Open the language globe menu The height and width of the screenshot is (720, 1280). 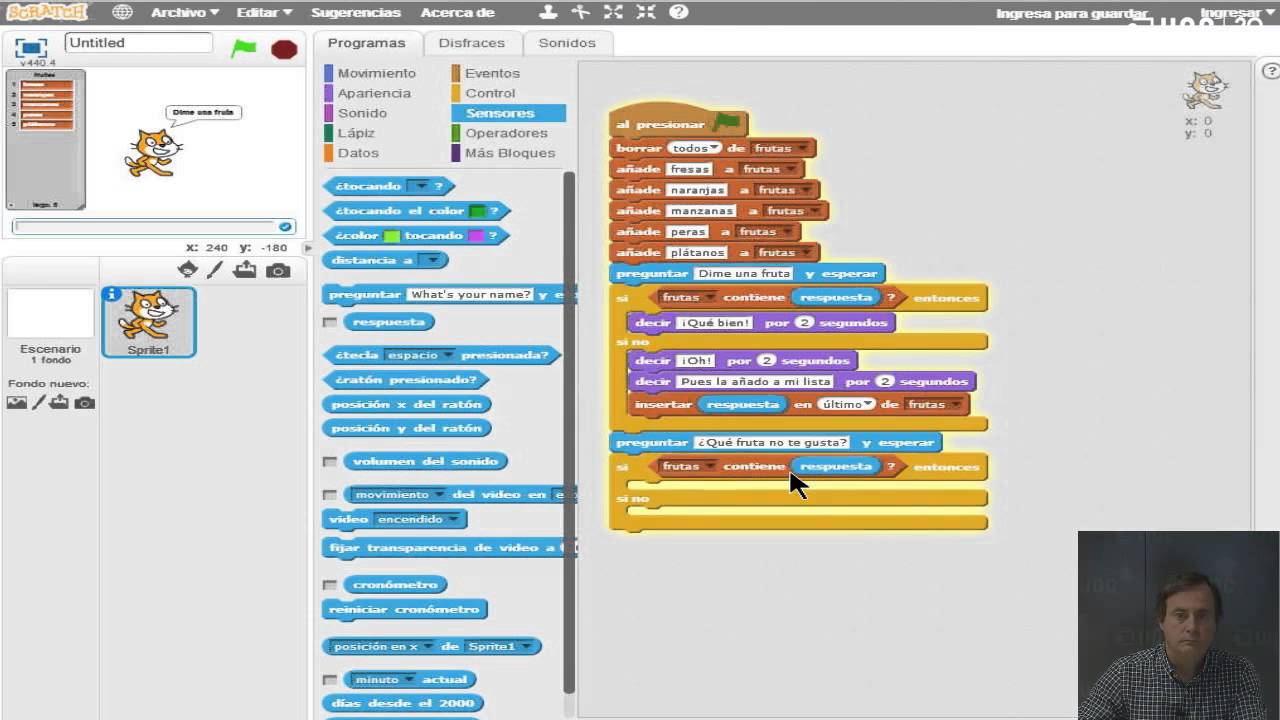coord(122,12)
